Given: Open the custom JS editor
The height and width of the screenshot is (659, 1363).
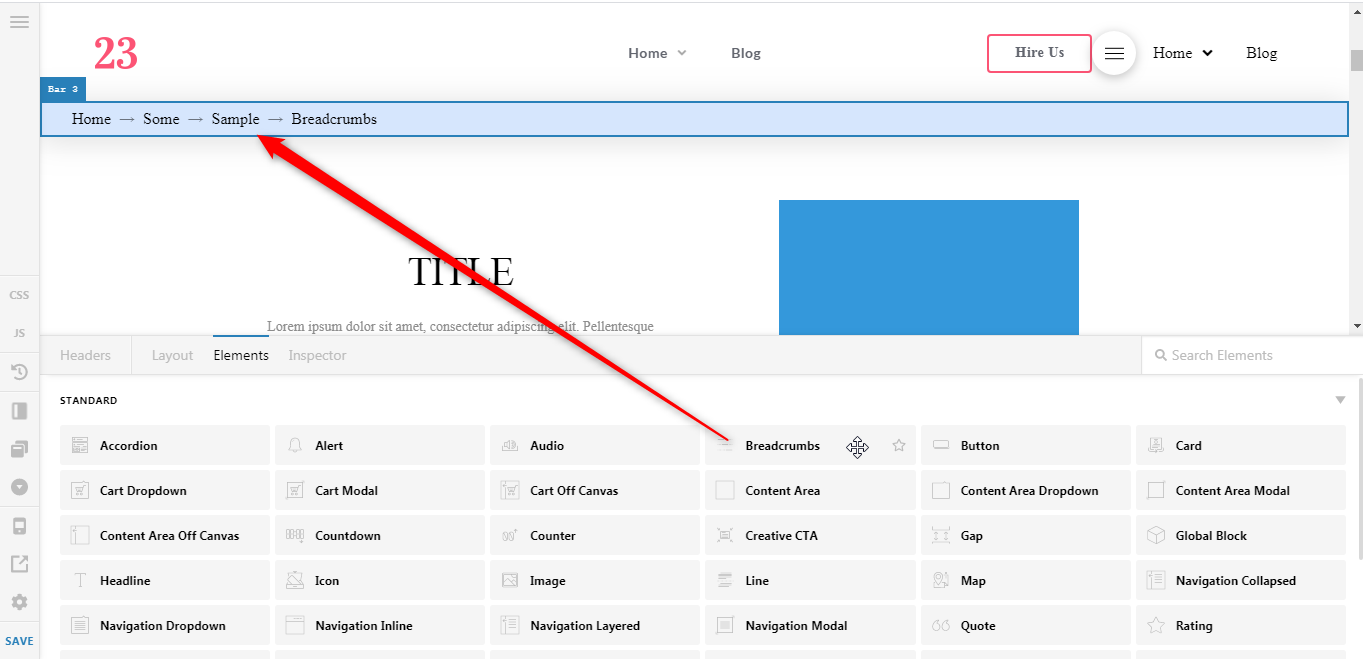Looking at the screenshot, I should pos(19,333).
